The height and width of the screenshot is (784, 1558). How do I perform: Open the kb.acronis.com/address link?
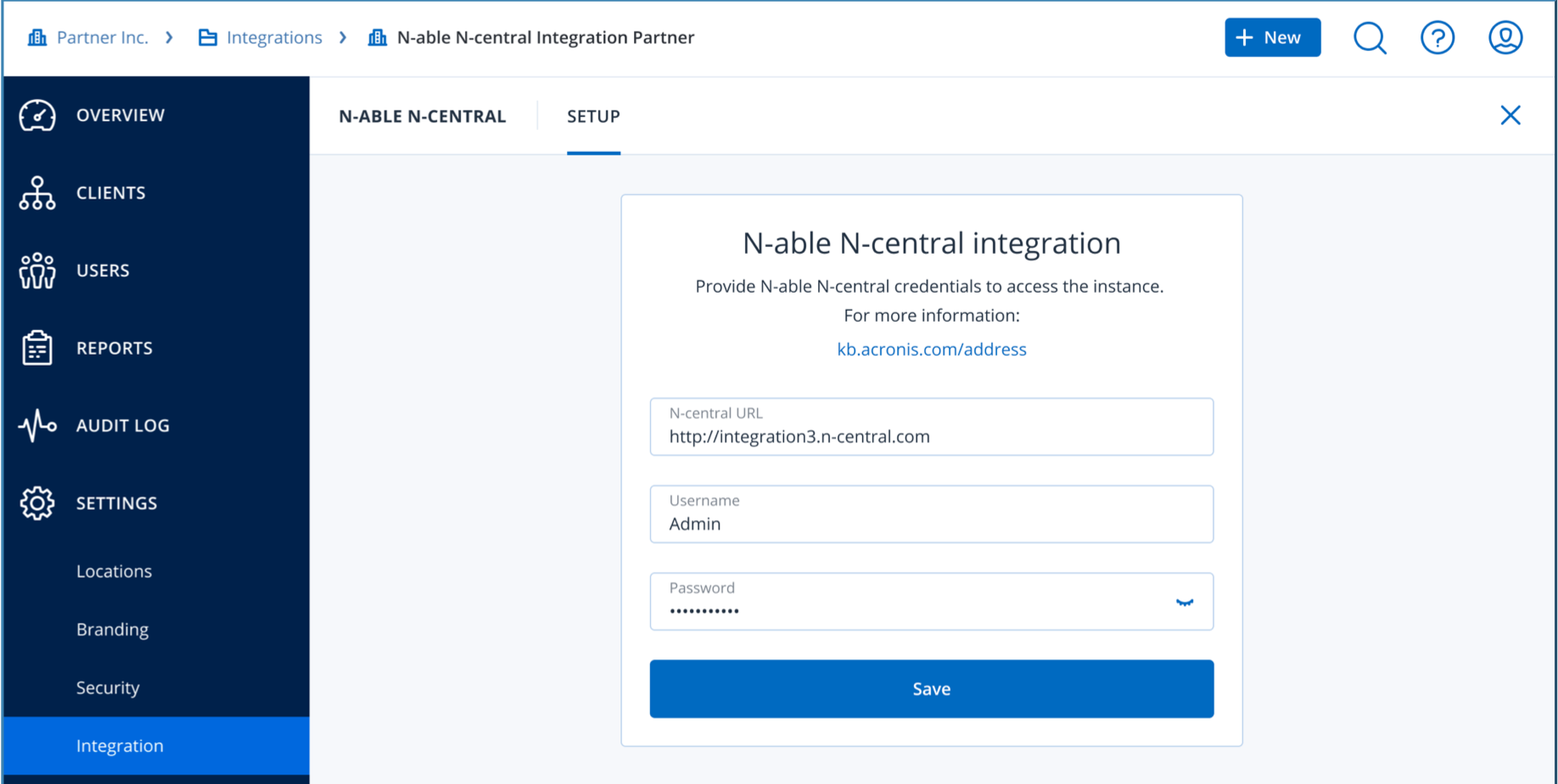click(931, 350)
